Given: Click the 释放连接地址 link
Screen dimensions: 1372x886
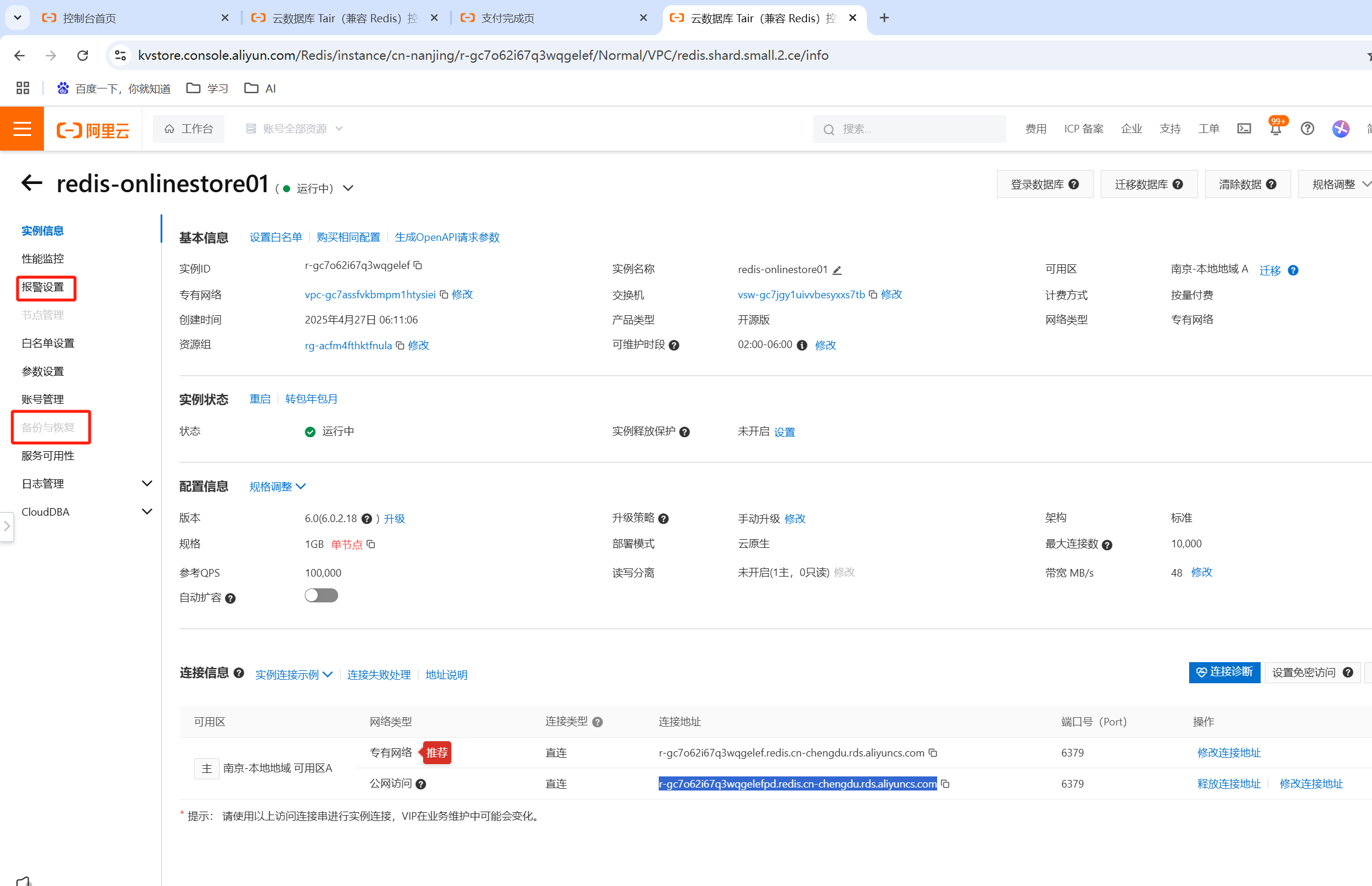Looking at the screenshot, I should pyautogui.click(x=1228, y=784).
